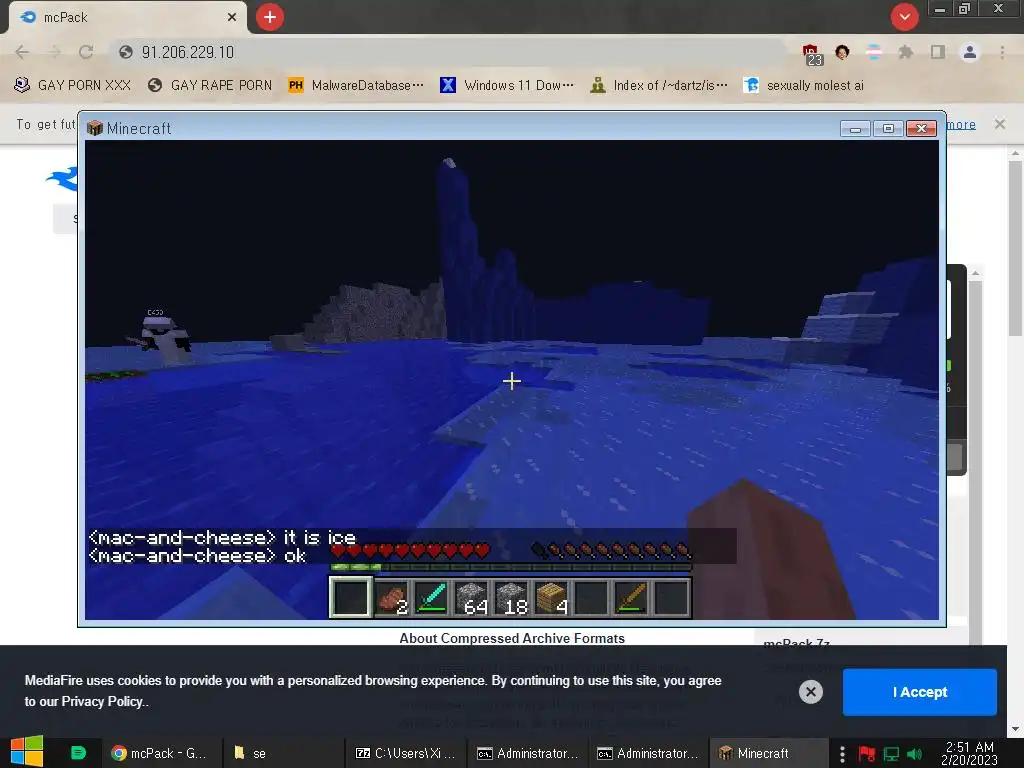Select the wooden sword hotbar slot

tap(631, 597)
